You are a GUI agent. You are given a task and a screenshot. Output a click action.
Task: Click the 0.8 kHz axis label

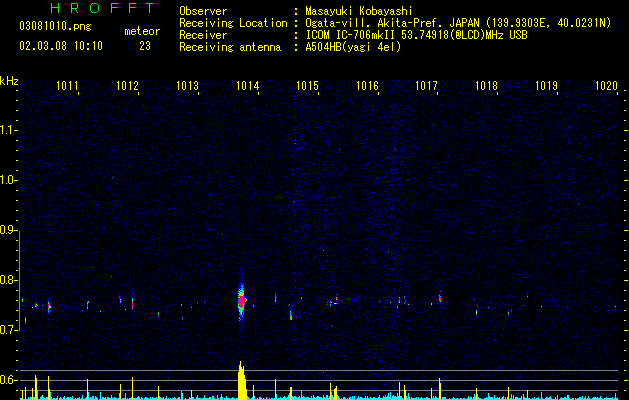tap(9, 280)
